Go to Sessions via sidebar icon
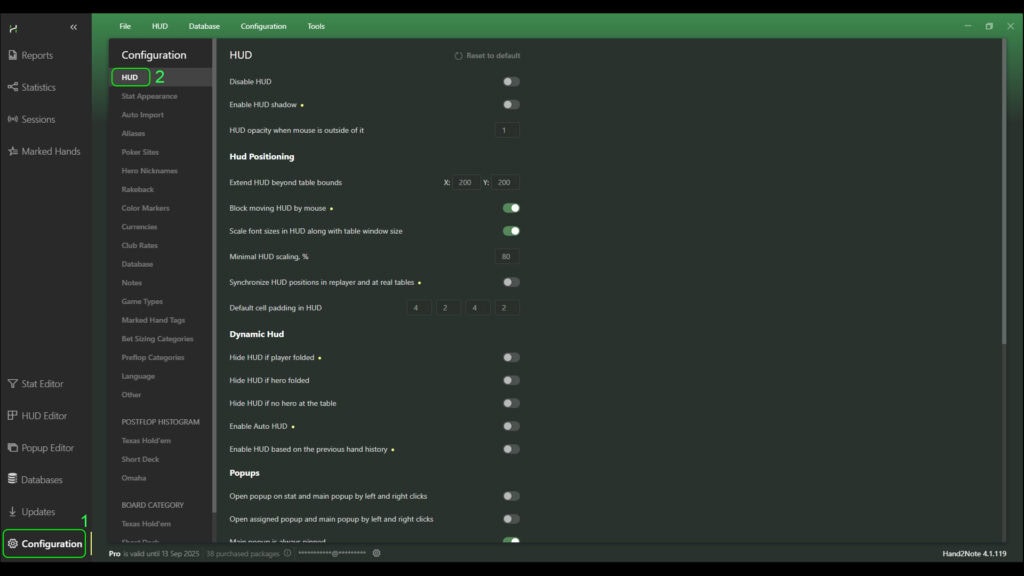This screenshot has width=1024, height=576. (x=13, y=119)
